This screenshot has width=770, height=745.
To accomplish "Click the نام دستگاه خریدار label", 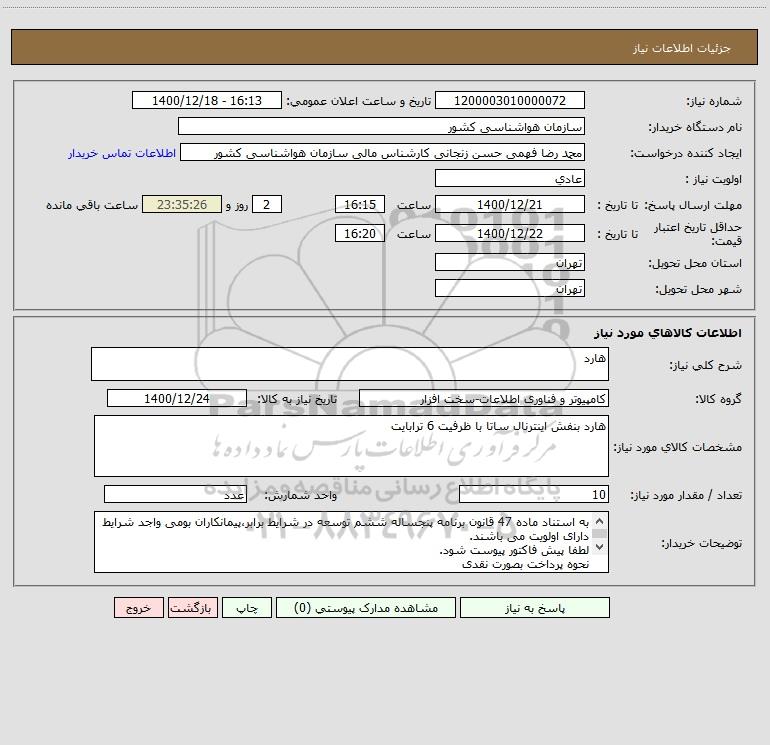I will point(695,127).
